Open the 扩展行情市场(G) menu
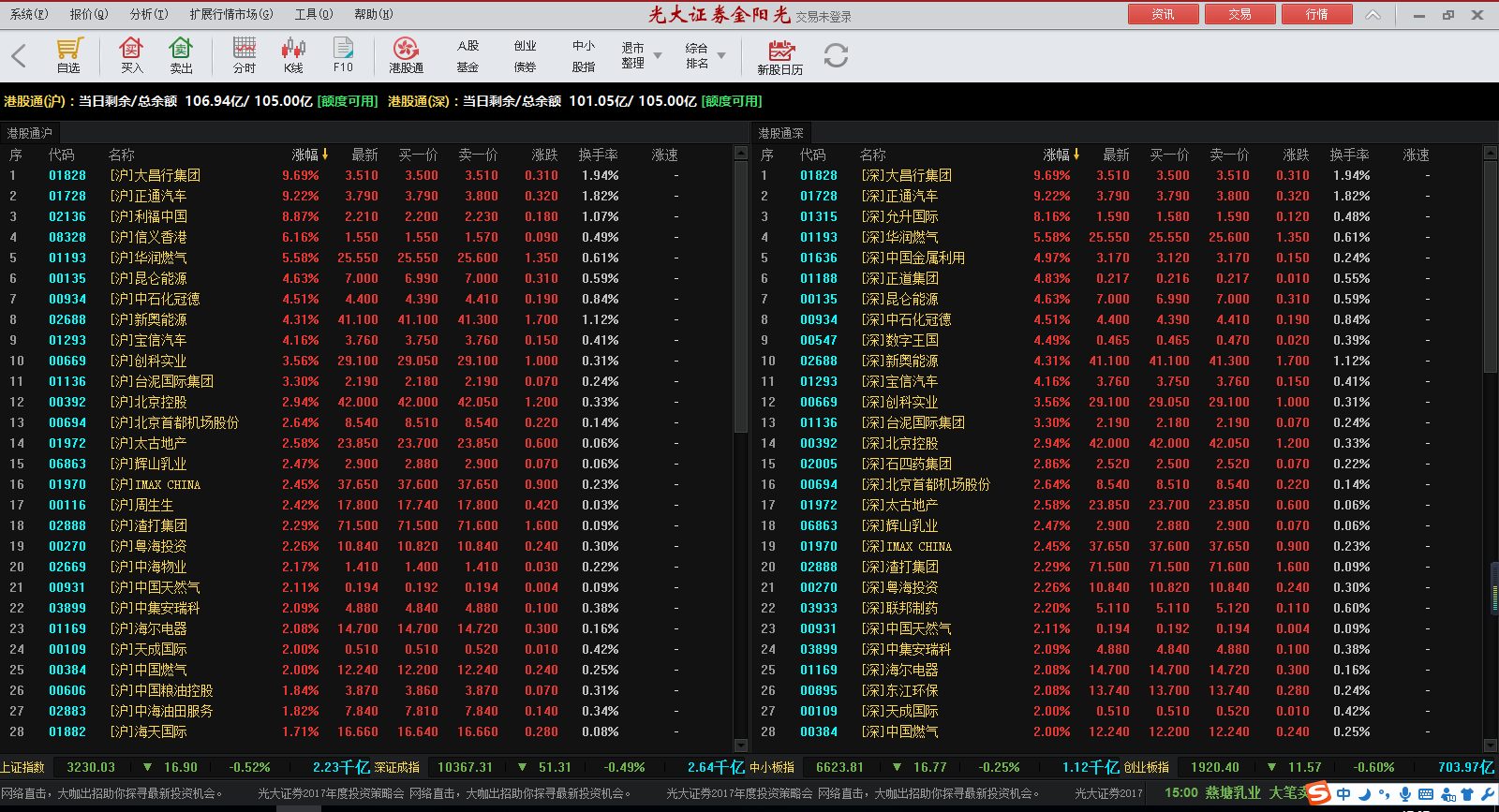Viewport: 1499px width, 812px height. 230,14
